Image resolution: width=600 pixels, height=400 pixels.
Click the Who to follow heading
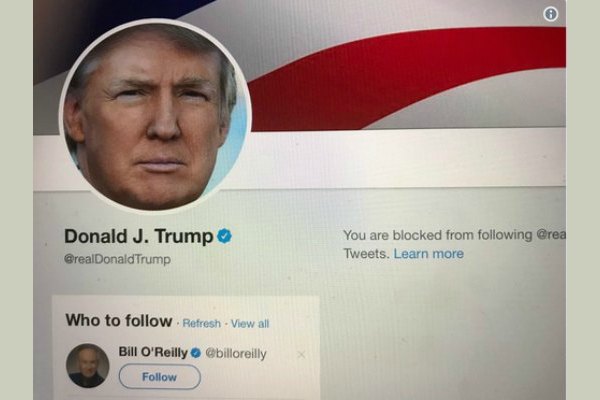(119, 321)
